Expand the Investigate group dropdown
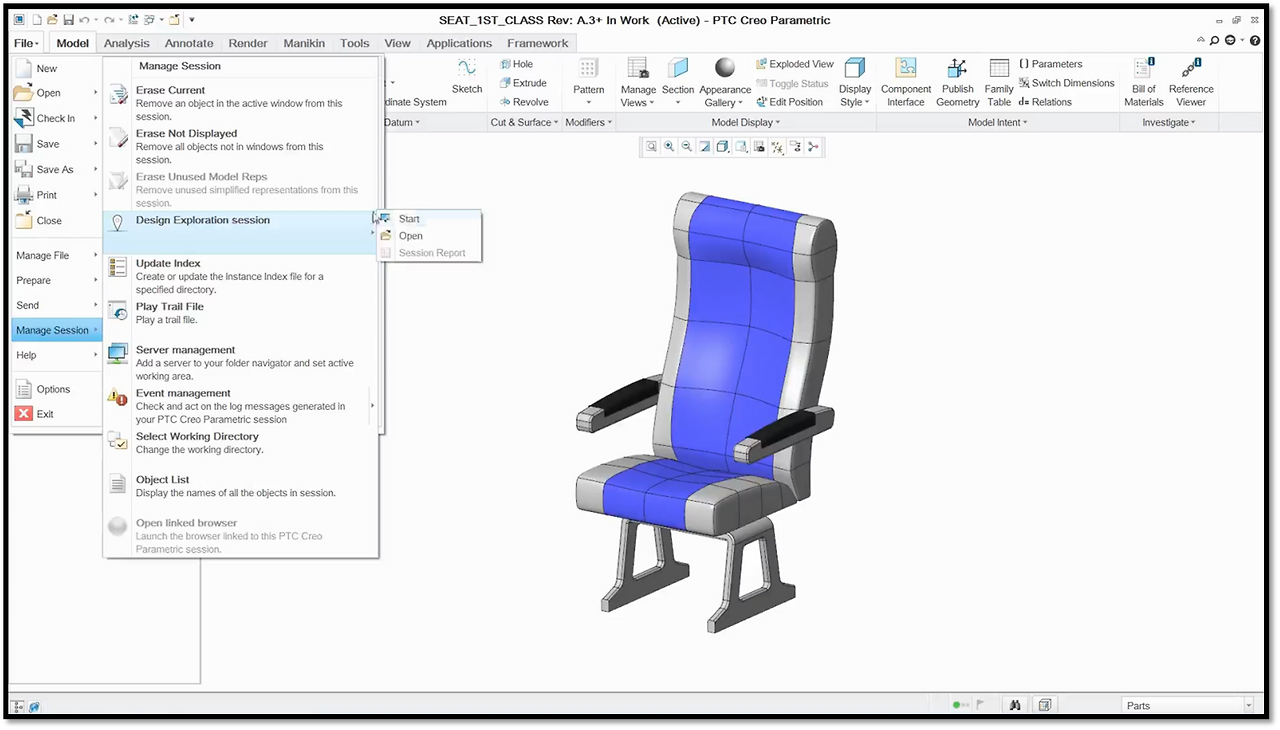Viewport: 1280px width, 730px height. 1170,123
